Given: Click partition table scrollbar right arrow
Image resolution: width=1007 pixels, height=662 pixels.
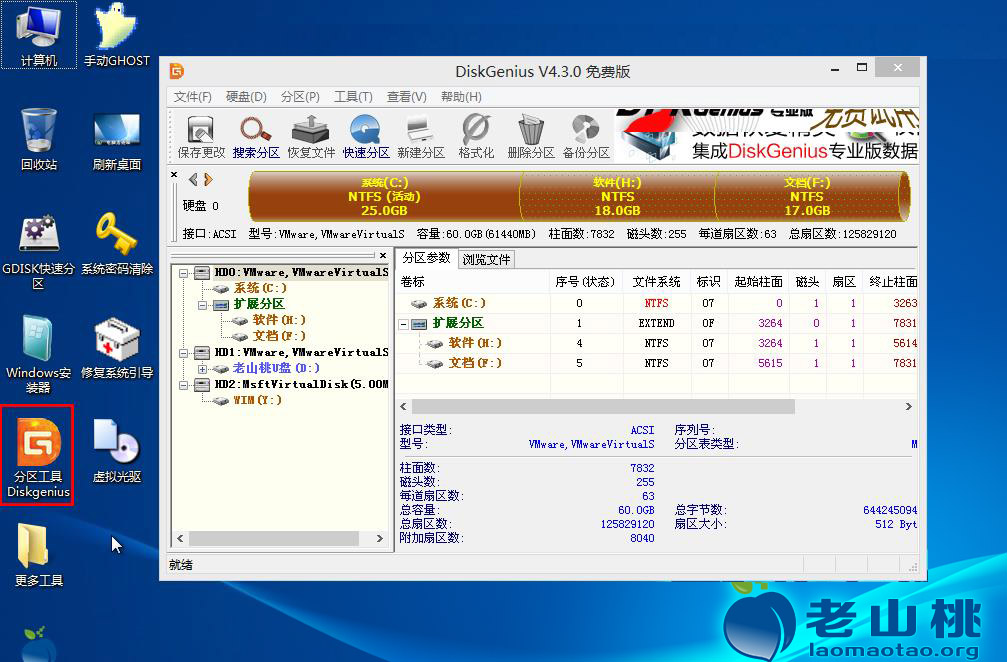Looking at the screenshot, I should pos(909,406).
